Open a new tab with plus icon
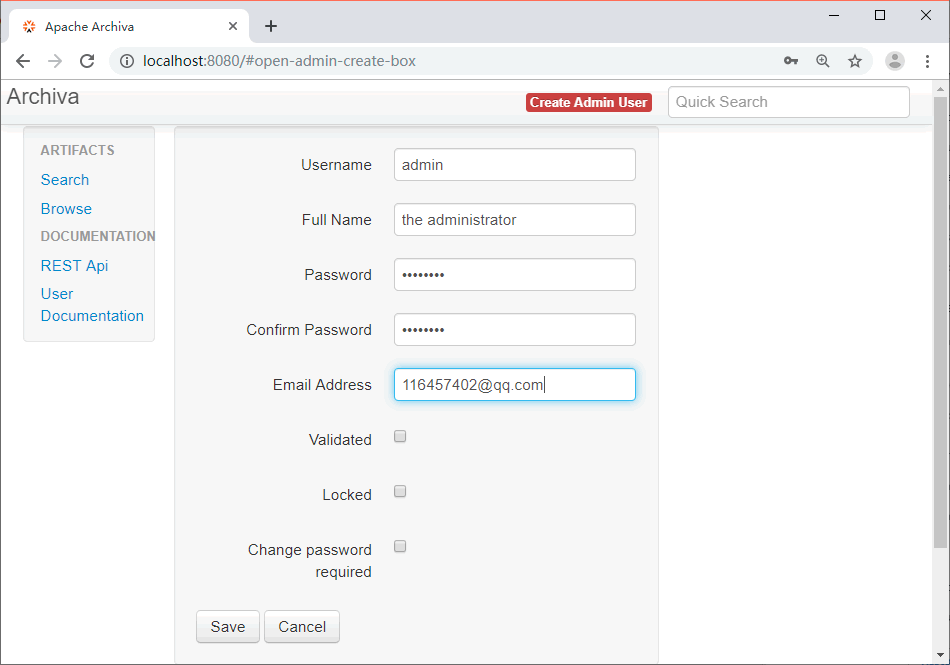950x665 pixels. 271,26
